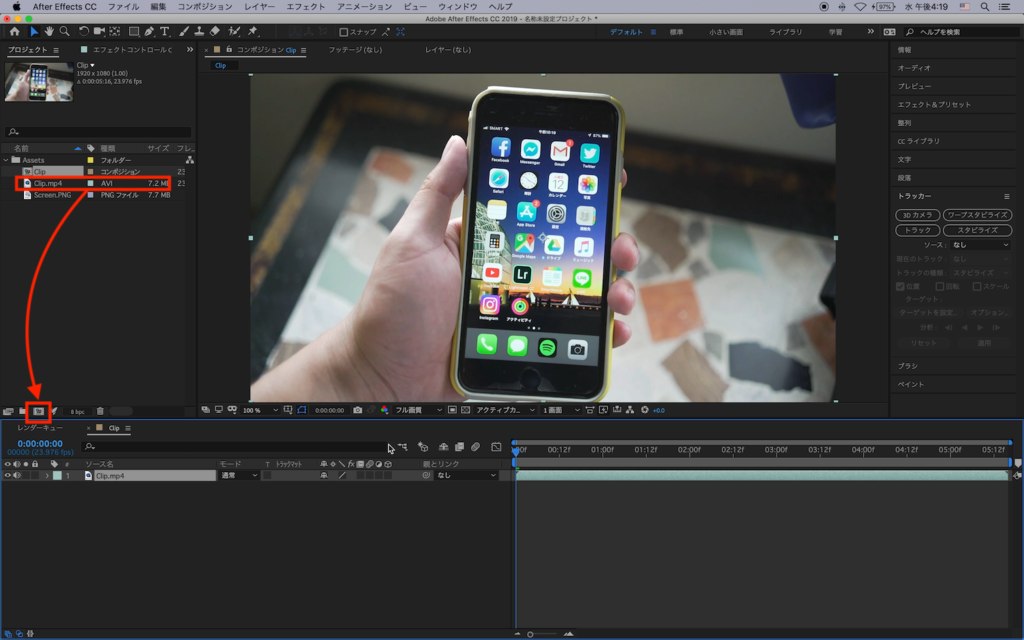
Task: Take a snapshot with the camera icon
Action: pyautogui.click(x=358, y=410)
